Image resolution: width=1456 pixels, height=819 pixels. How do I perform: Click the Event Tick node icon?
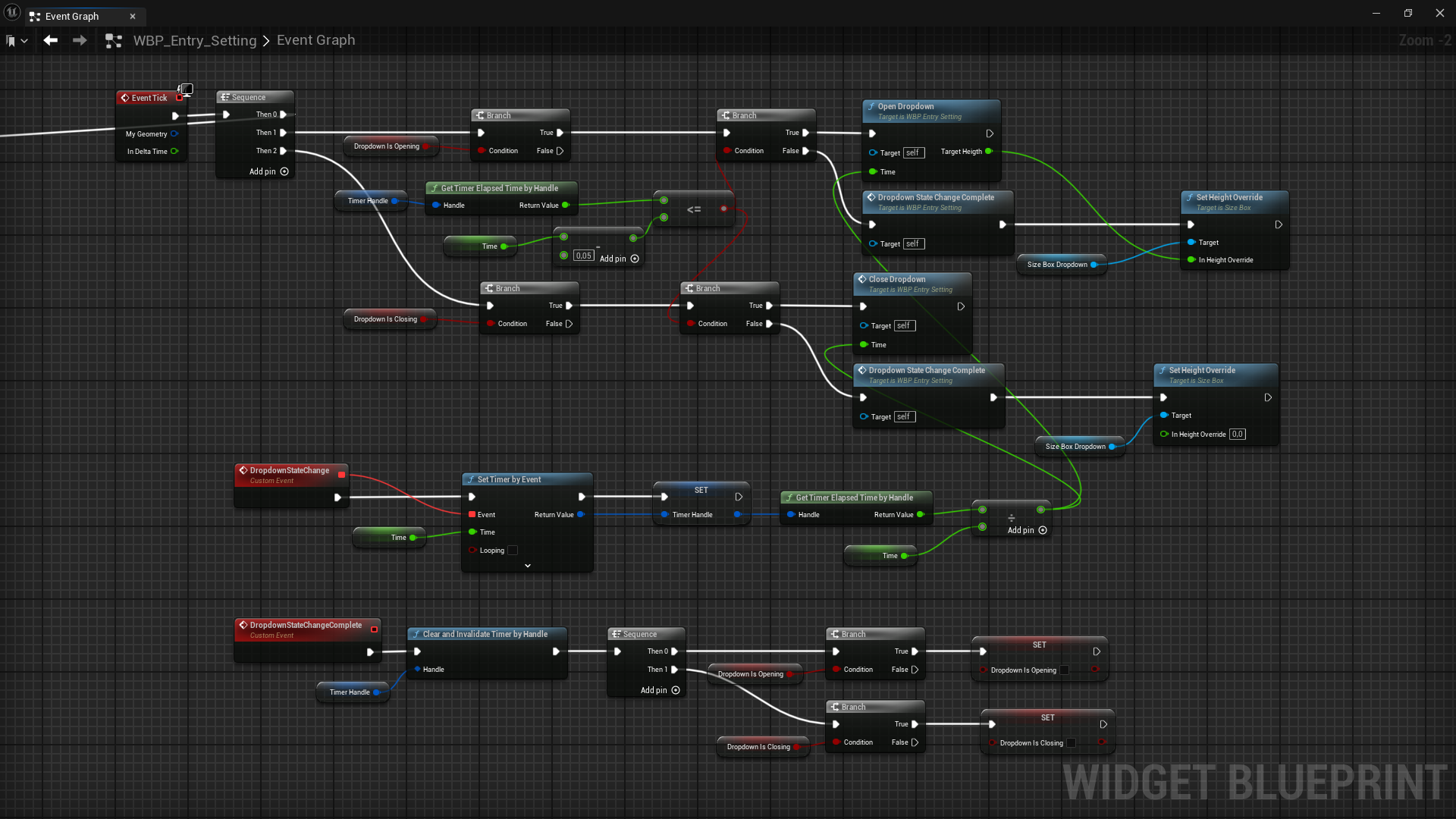tap(125, 98)
